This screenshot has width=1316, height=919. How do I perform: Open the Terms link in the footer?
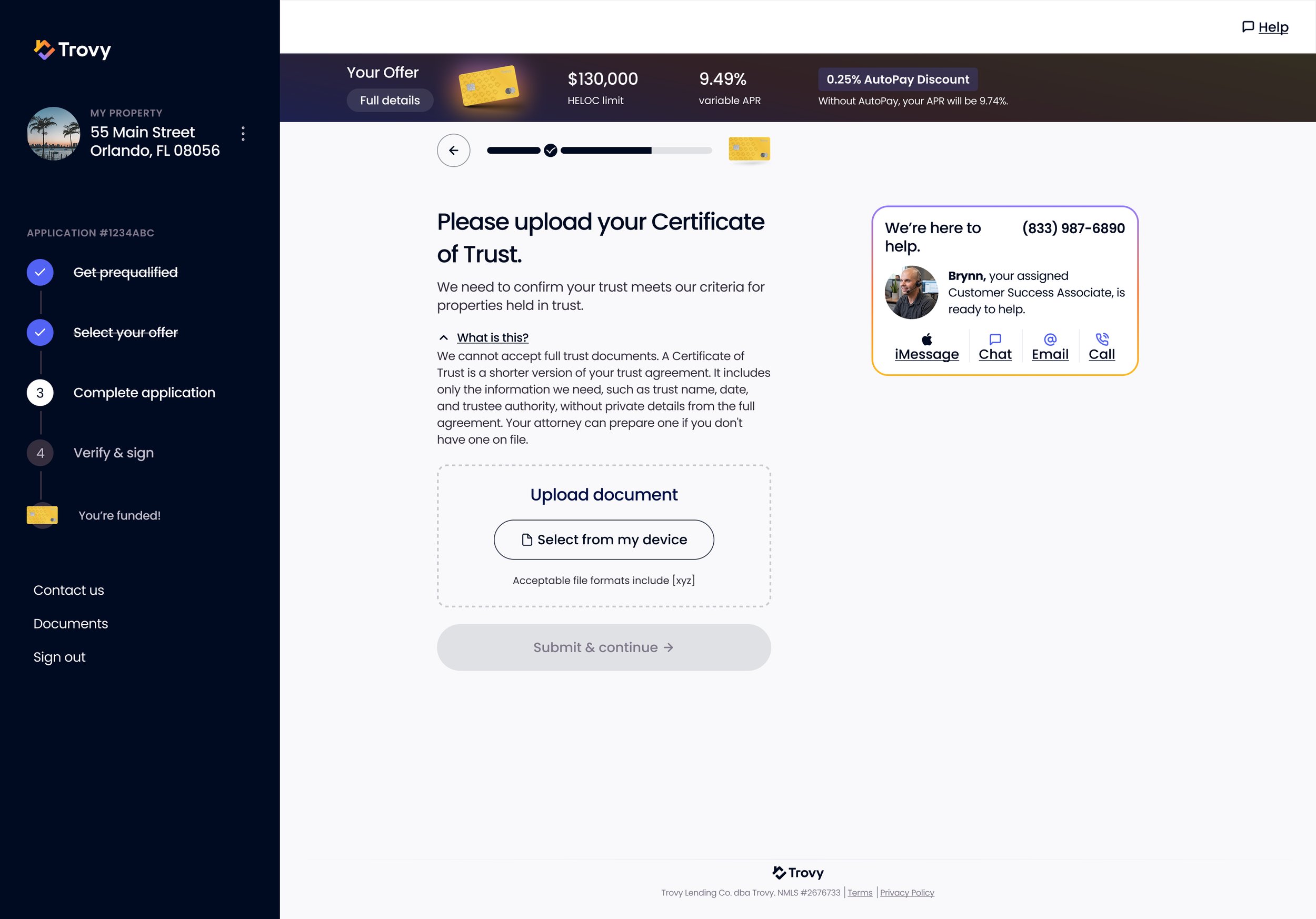(x=860, y=893)
